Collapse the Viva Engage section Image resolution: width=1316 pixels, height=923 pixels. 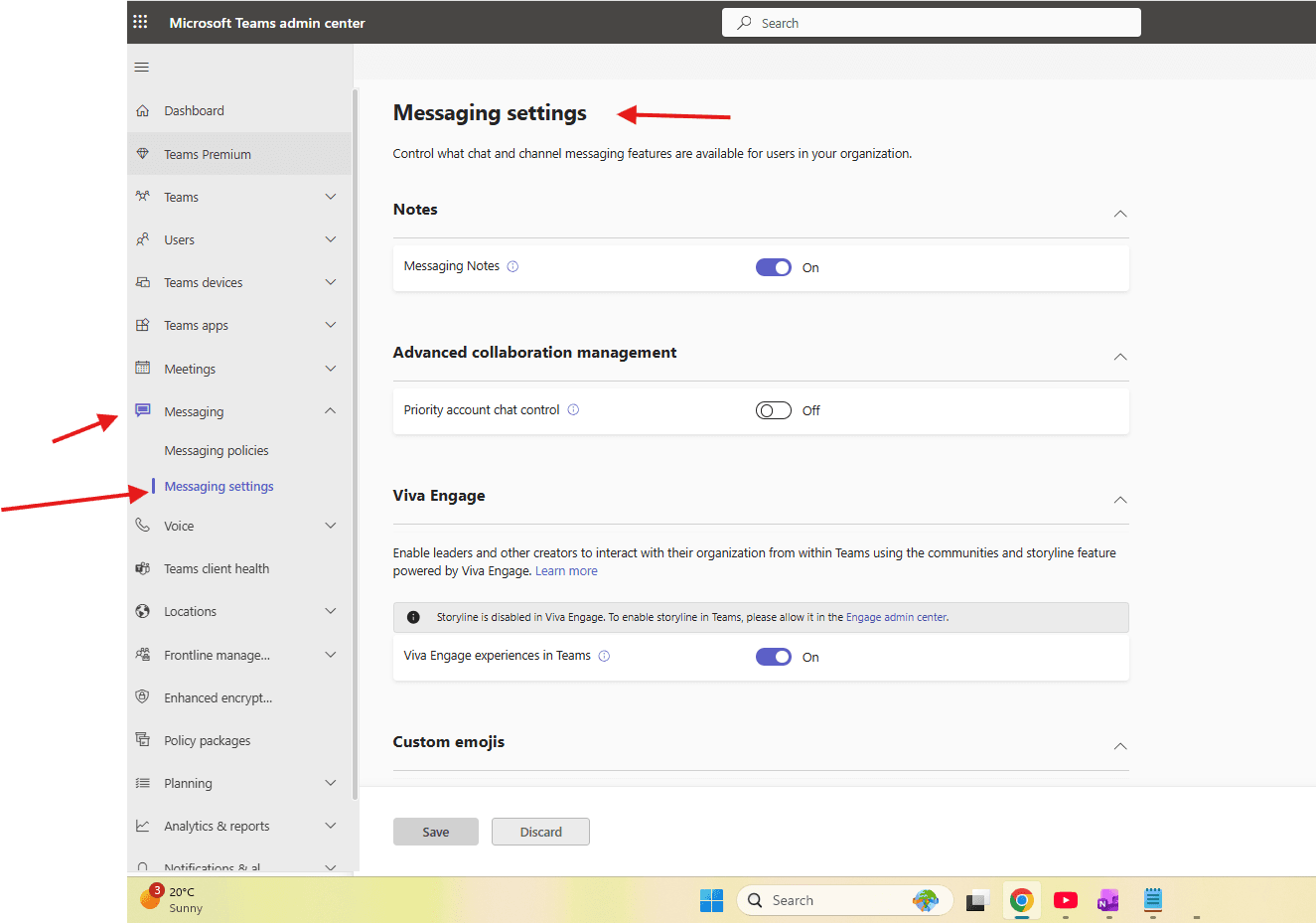[1120, 500]
